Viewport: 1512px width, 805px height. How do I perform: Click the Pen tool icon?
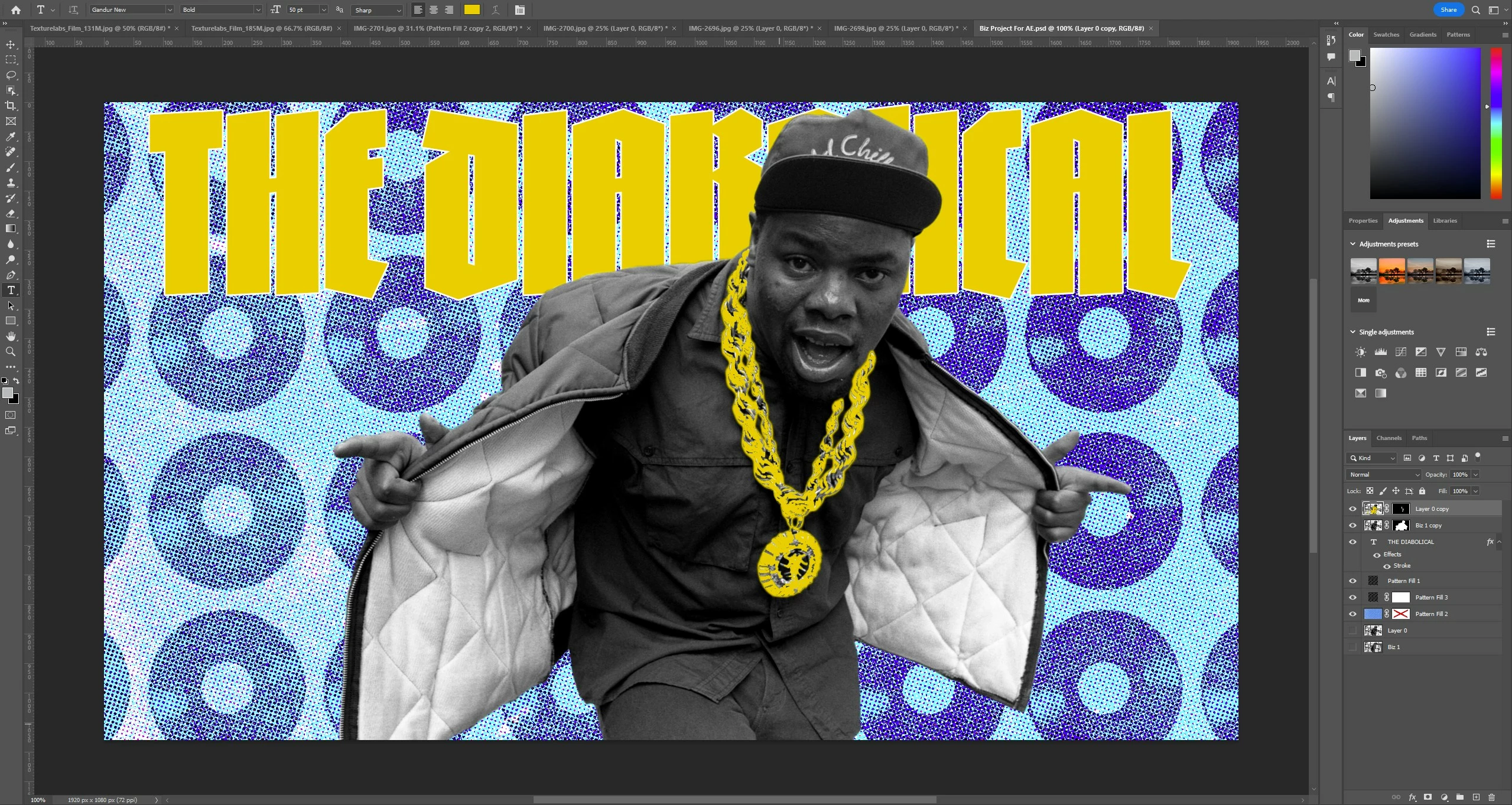coord(11,275)
